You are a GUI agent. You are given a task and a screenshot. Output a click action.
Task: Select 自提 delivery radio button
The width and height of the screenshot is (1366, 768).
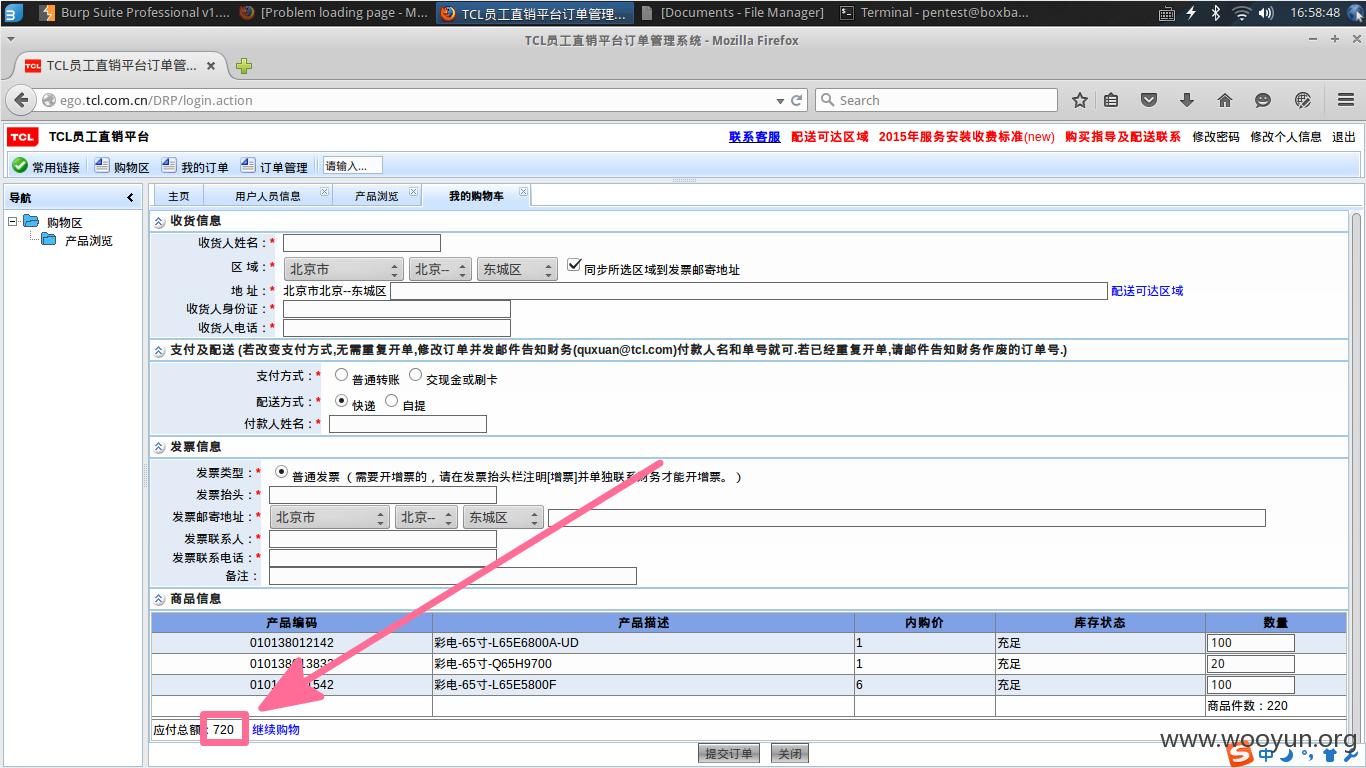point(391,401)
